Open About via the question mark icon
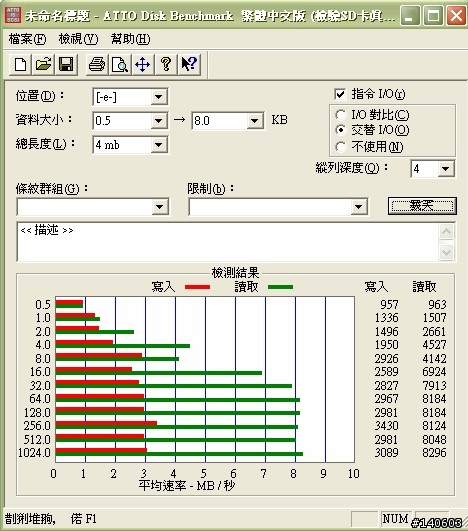Viewport: 468px width, 531px height. click(166, 64)
